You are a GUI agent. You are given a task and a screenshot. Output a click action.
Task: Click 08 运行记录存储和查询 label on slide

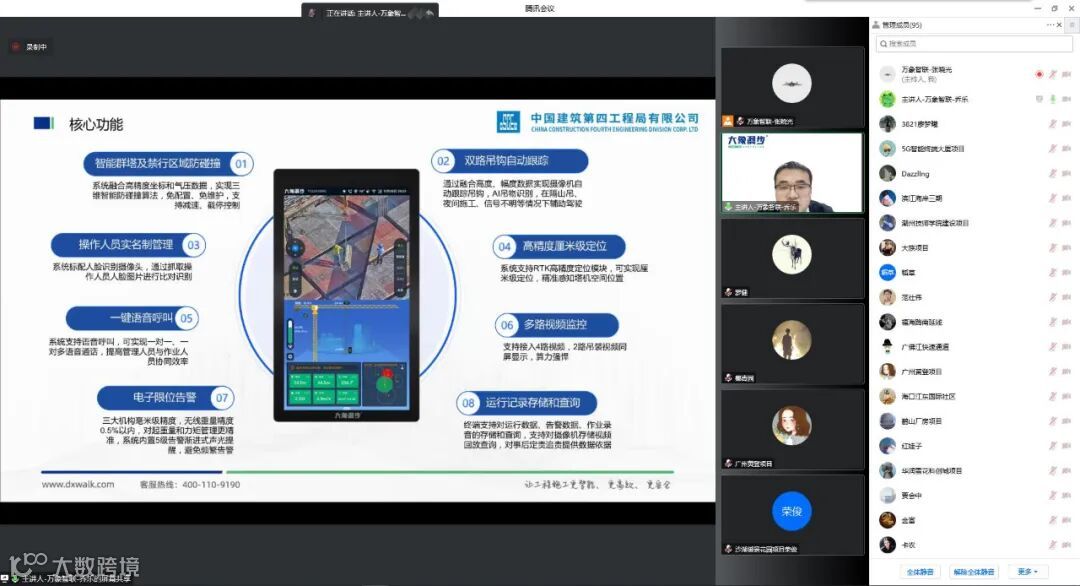pyautogui.click(x=526, y=403)
